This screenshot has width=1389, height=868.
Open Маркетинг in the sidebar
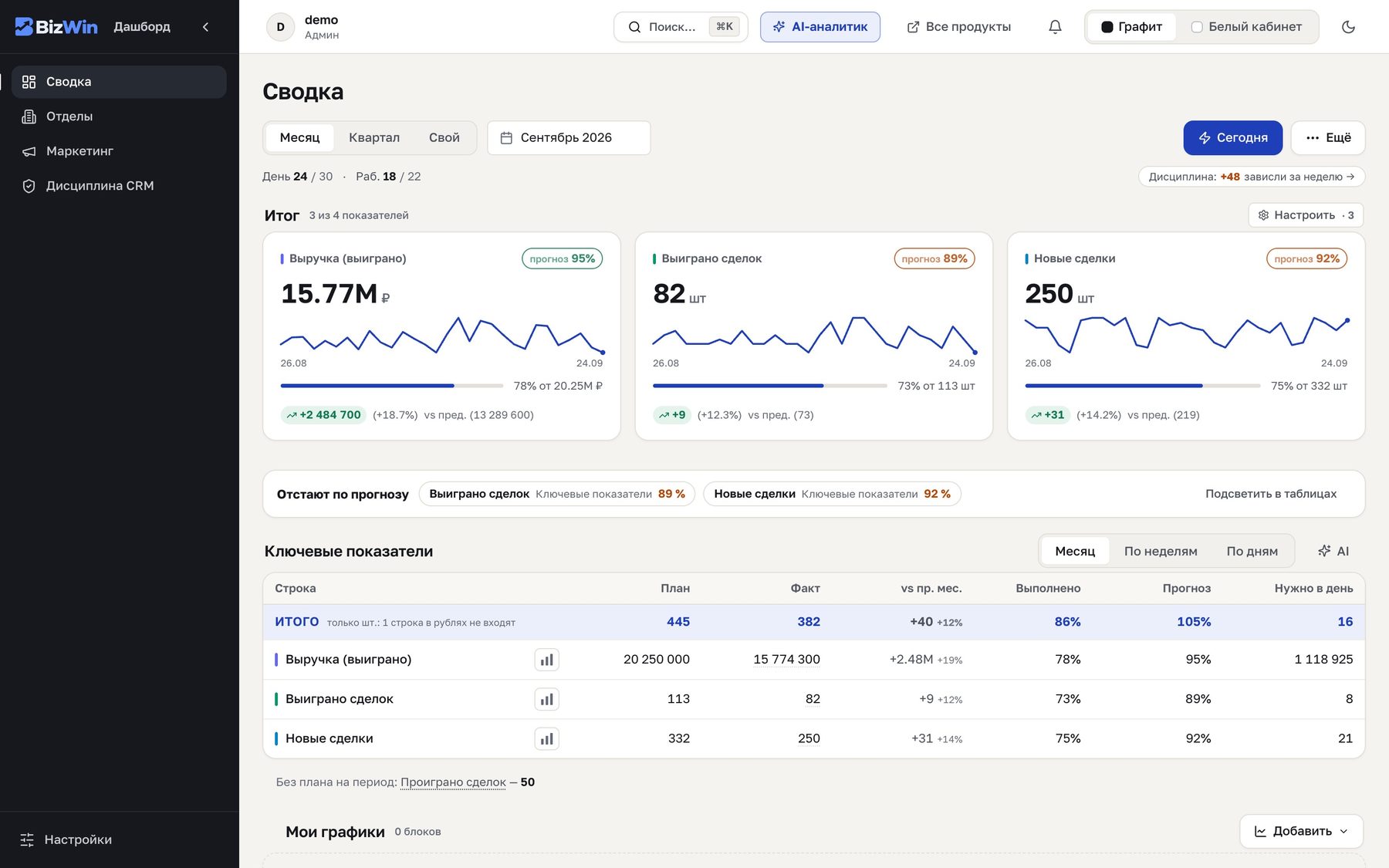coord(119,151)
